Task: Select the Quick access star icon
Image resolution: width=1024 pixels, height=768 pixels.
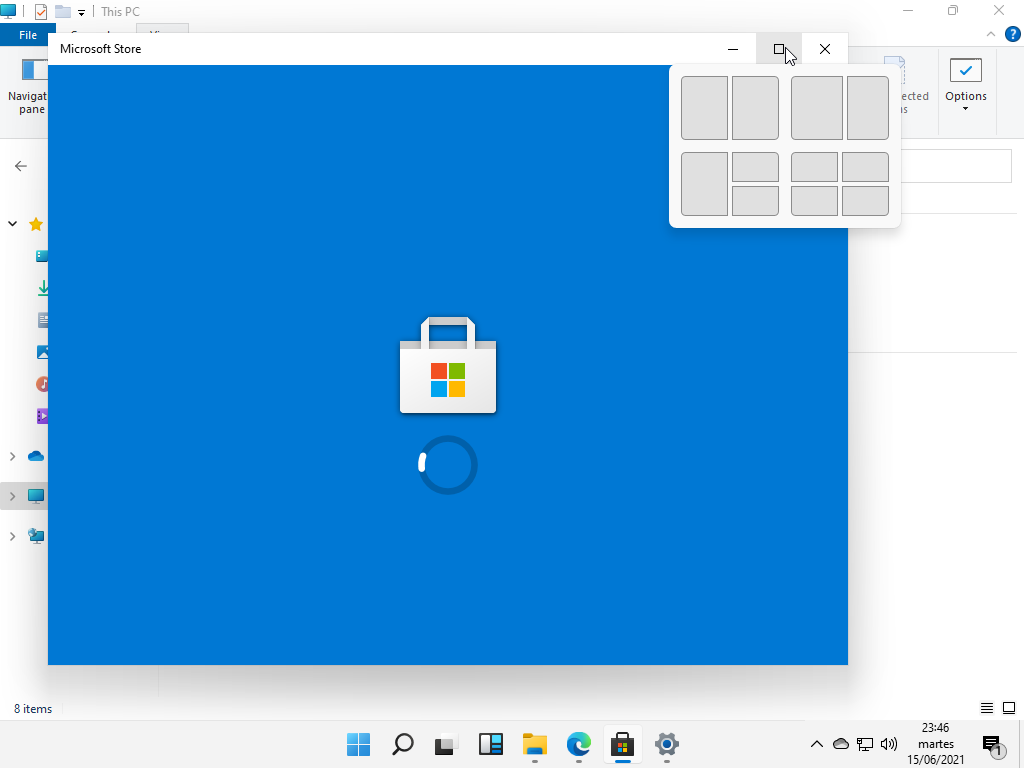Action: click(36, 225)
